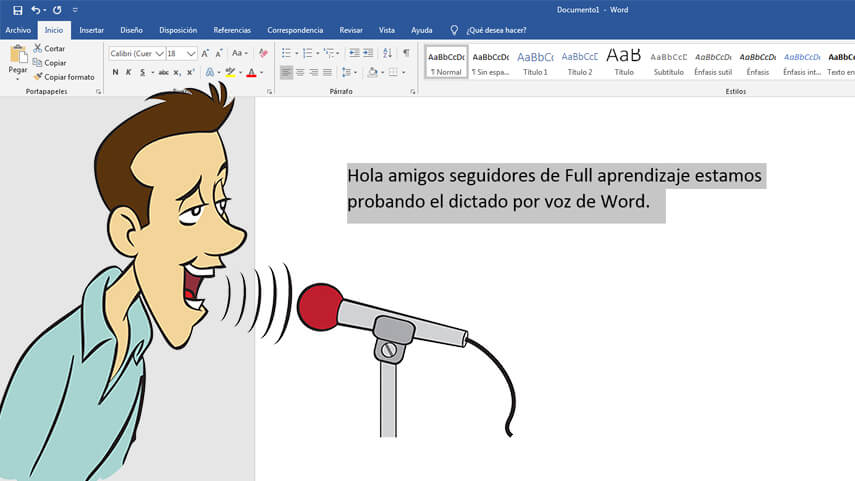Click the paragraph shading bucket icon
Viewport: 855px width, 481px height.
pos(372,72)
